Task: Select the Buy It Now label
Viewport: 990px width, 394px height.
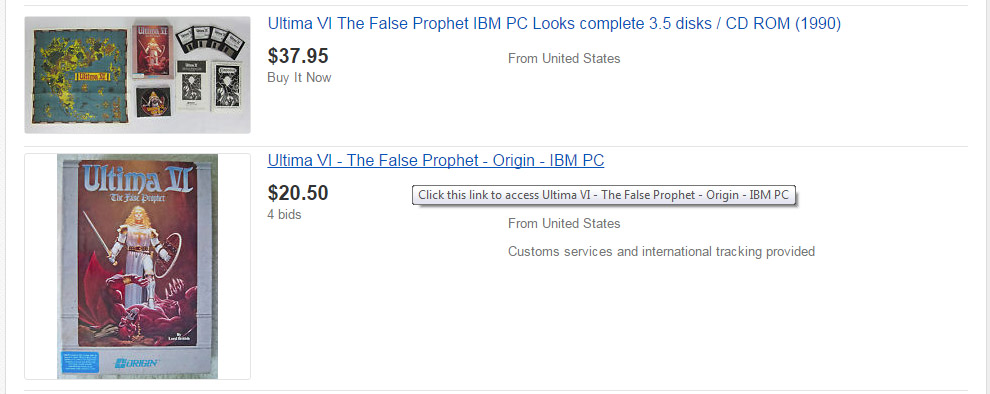Action: point(299,78)
